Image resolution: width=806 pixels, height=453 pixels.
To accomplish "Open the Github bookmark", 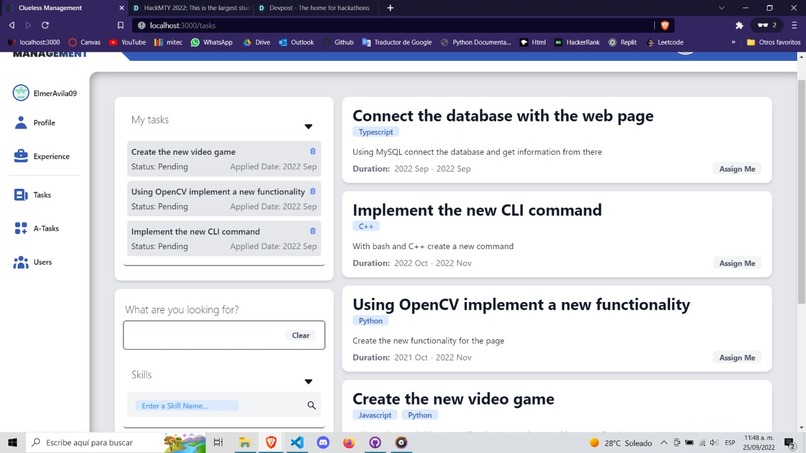I will pos(338,42).
